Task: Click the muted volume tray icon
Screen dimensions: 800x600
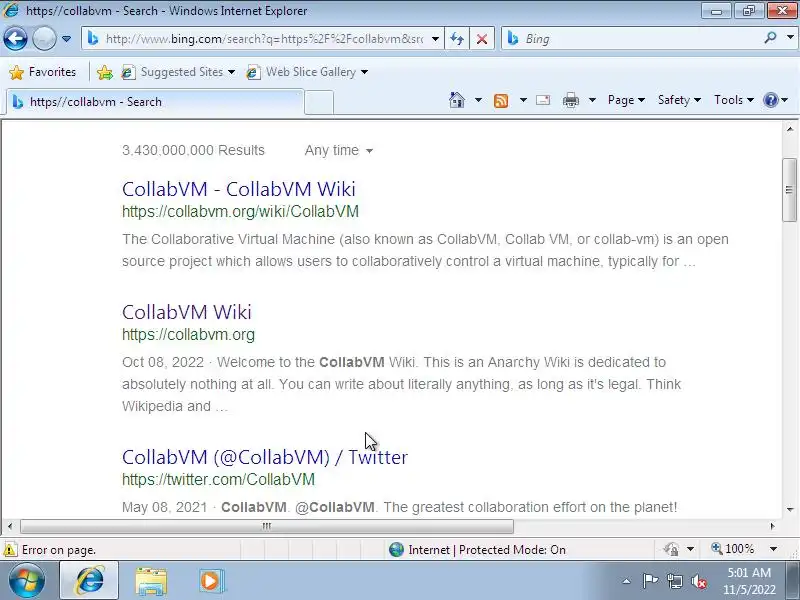Action: (x=698, y=581)
